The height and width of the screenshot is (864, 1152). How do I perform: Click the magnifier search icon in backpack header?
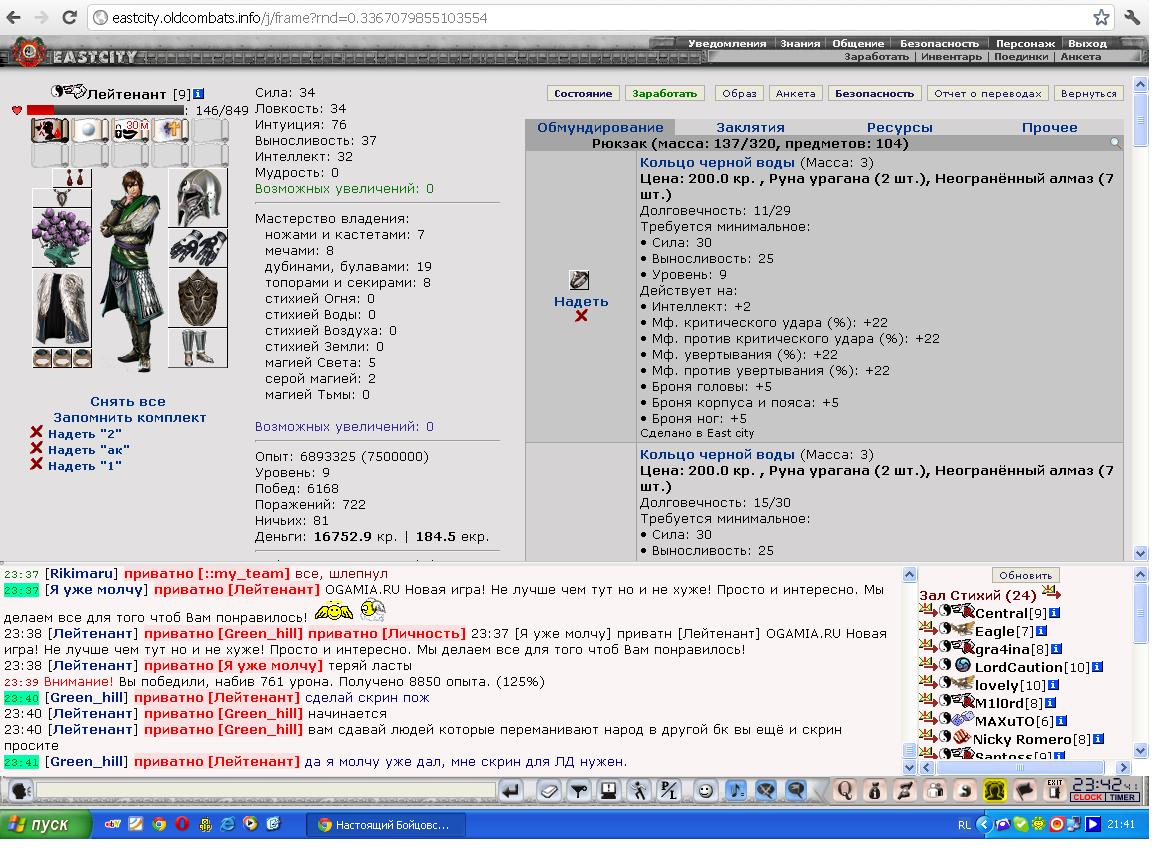point(1115,143)
